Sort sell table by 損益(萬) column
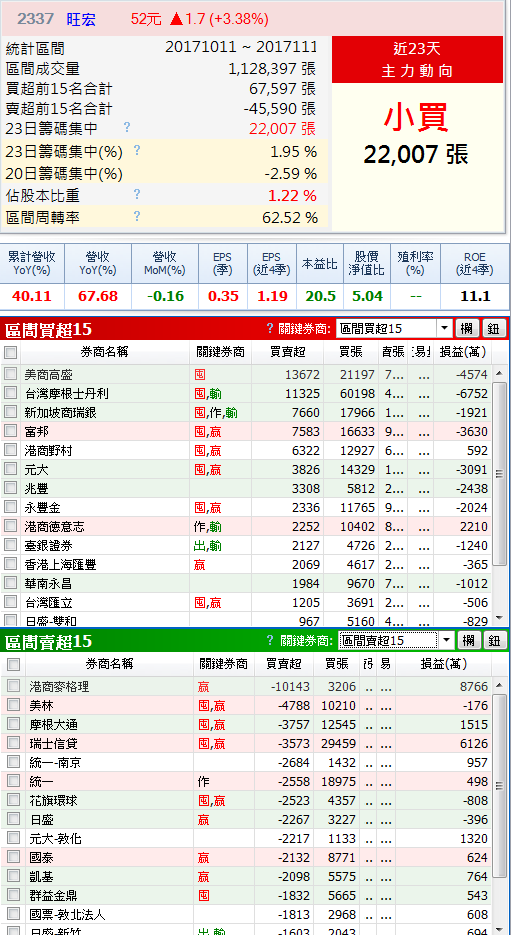 [x=444, y=664]
